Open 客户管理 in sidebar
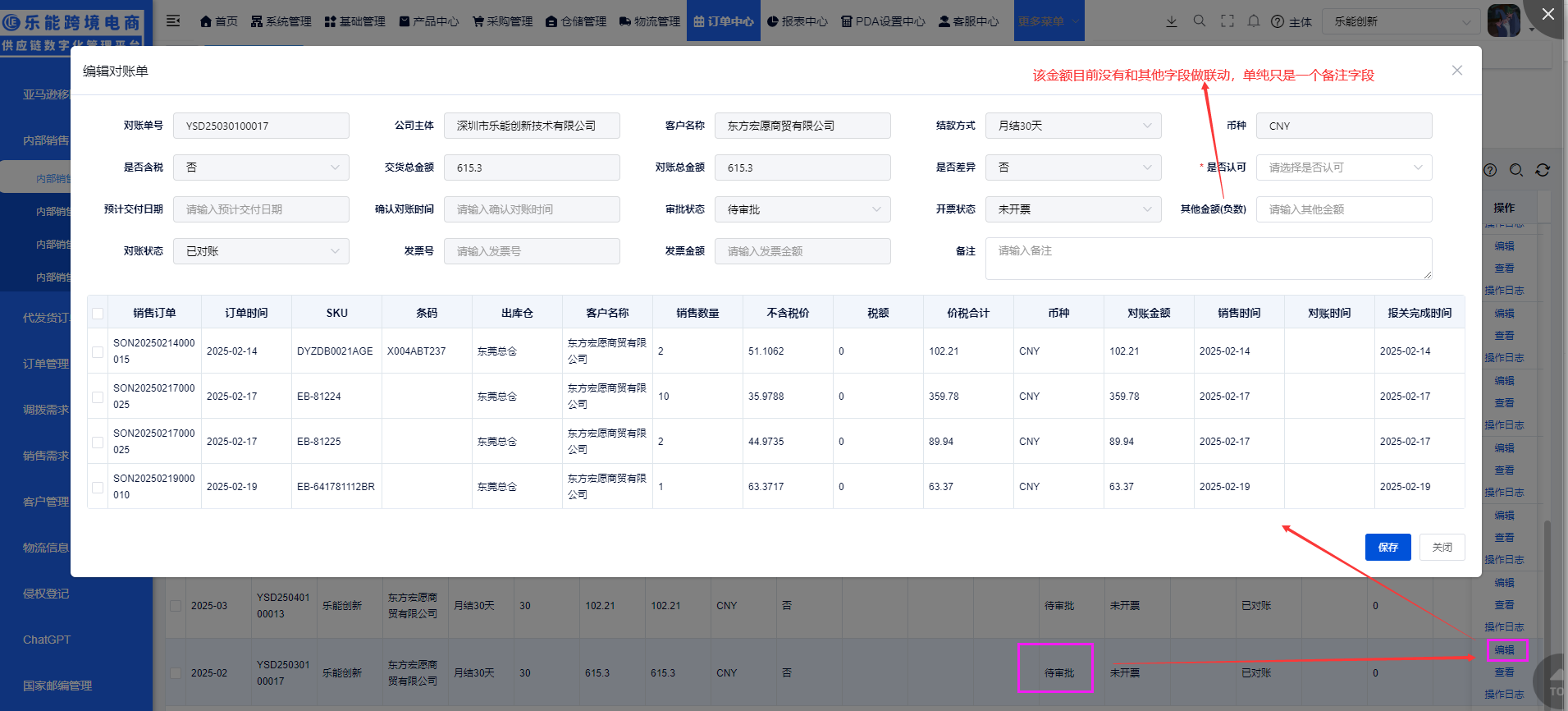Screen dimensions: 1568x711 [x=46, y=502]
